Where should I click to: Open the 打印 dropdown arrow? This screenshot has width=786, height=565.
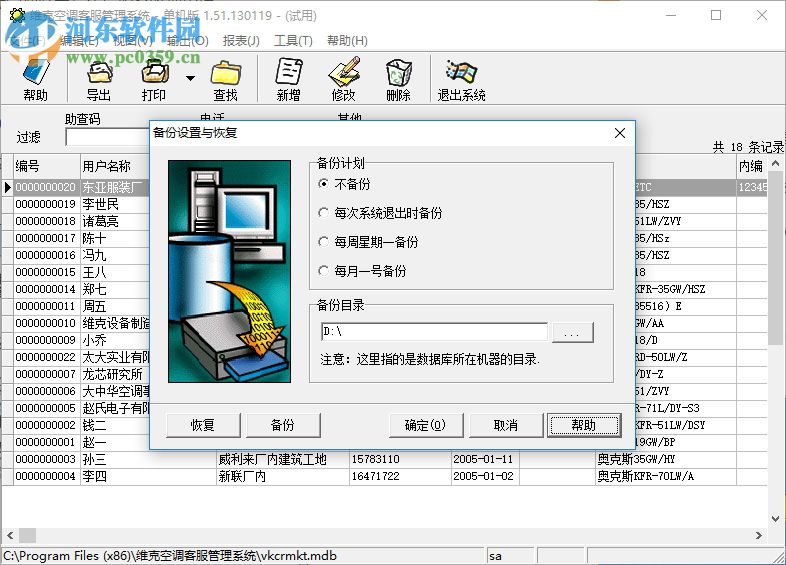190,78
